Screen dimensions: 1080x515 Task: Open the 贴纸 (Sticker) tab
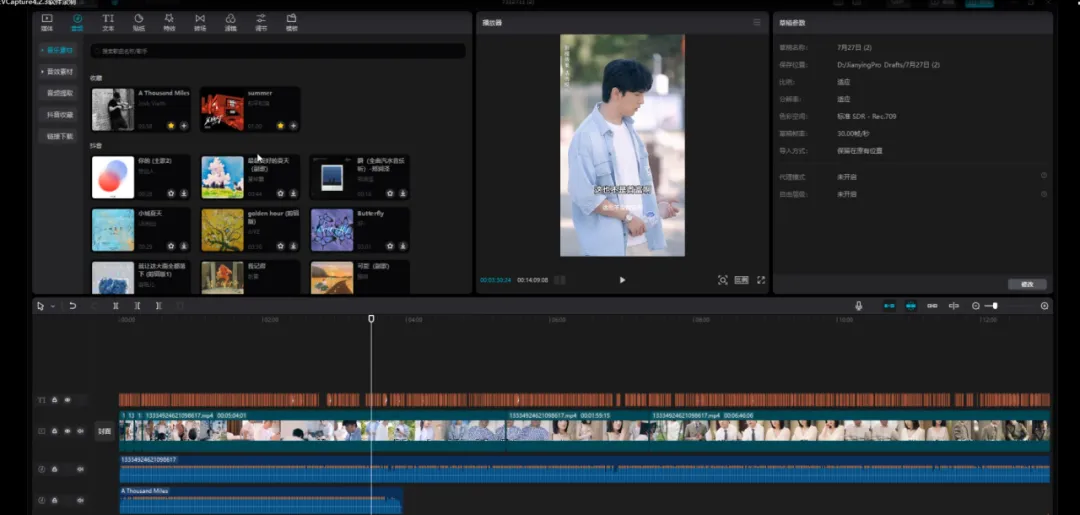(139, 21)
